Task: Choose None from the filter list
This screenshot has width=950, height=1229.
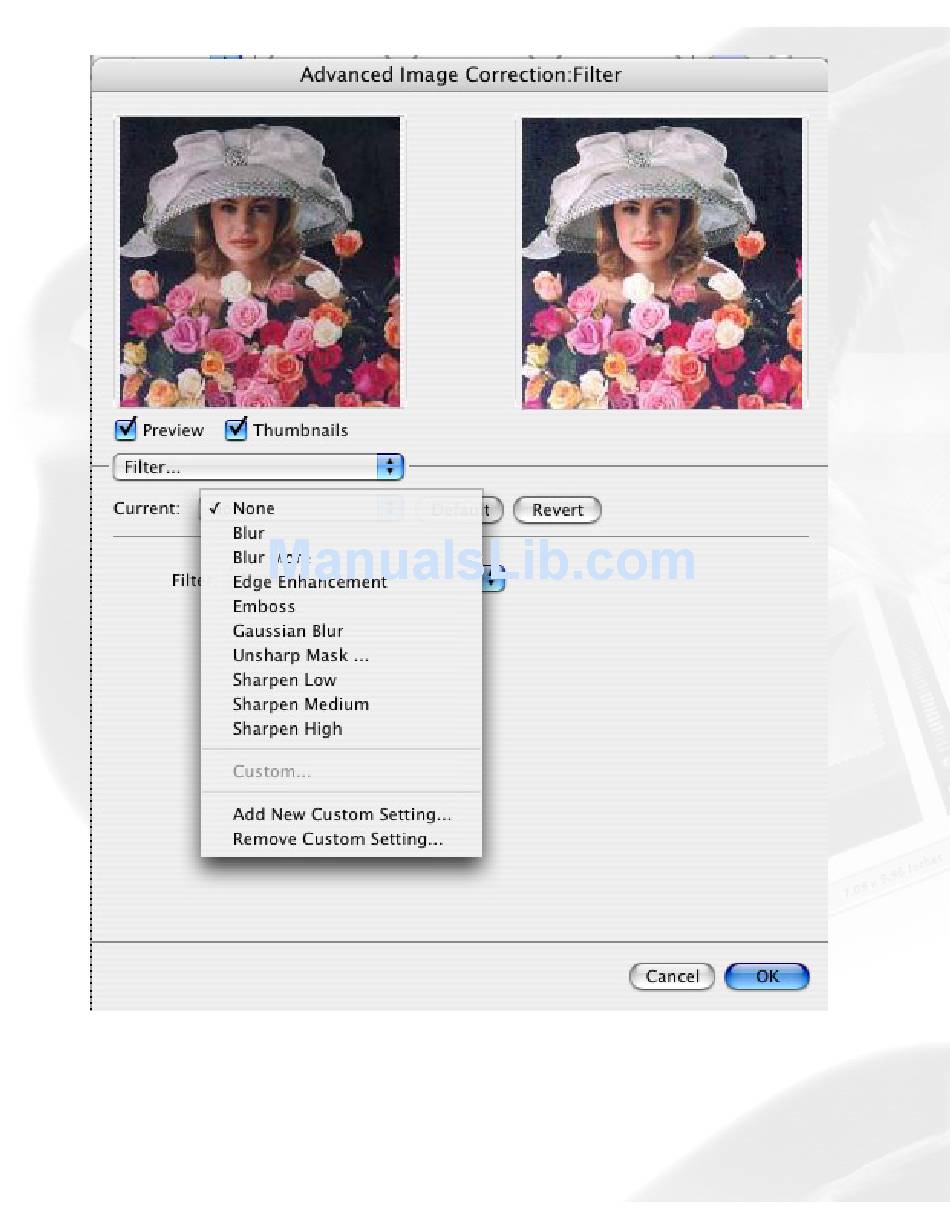Action: (341, 509)
